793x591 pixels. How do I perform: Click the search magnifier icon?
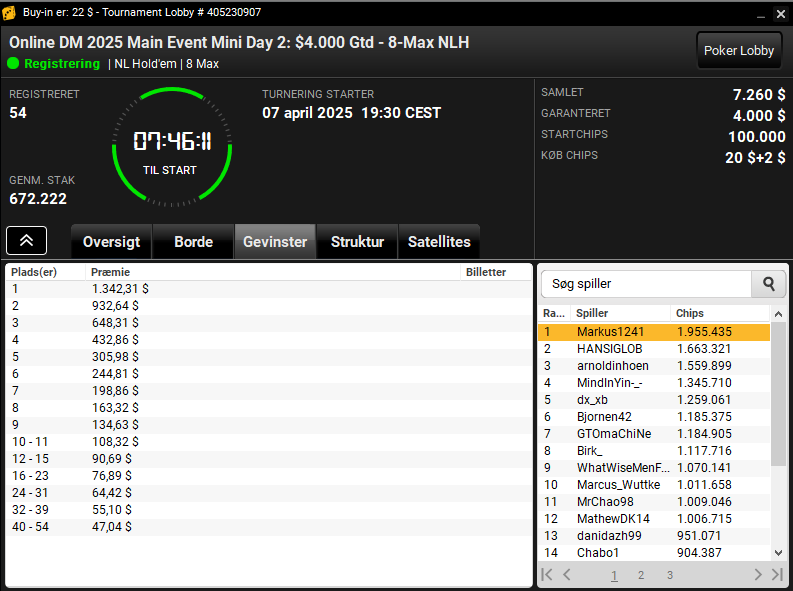click(x=768, y=284)
